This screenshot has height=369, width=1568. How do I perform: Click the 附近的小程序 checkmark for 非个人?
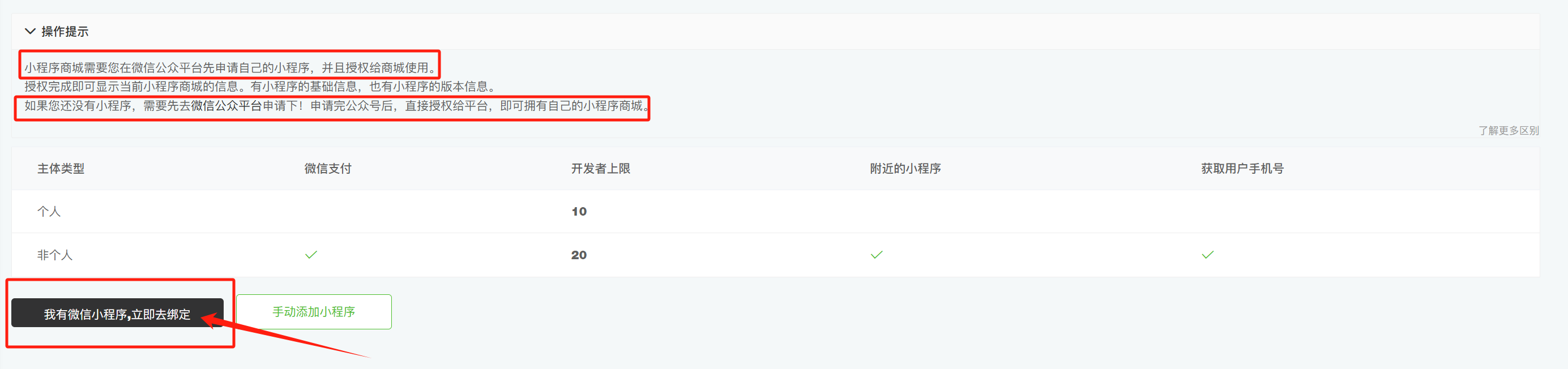click(877, 255)
